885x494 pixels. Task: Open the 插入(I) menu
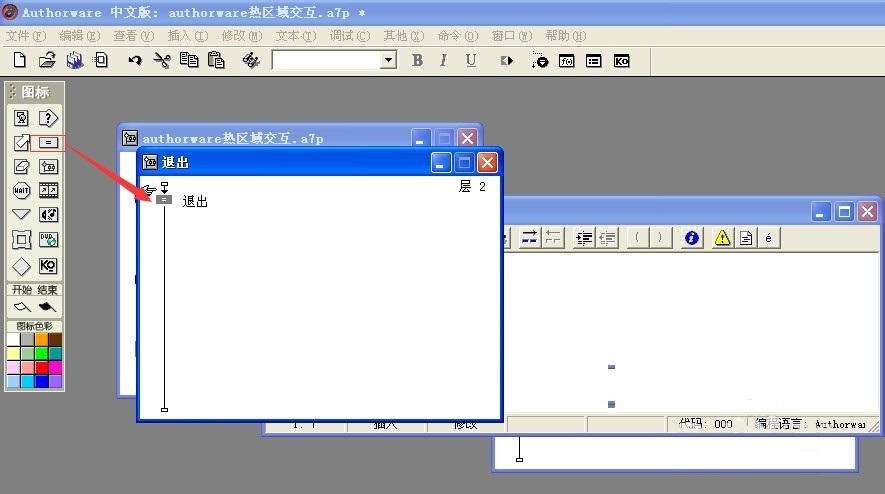187,36
